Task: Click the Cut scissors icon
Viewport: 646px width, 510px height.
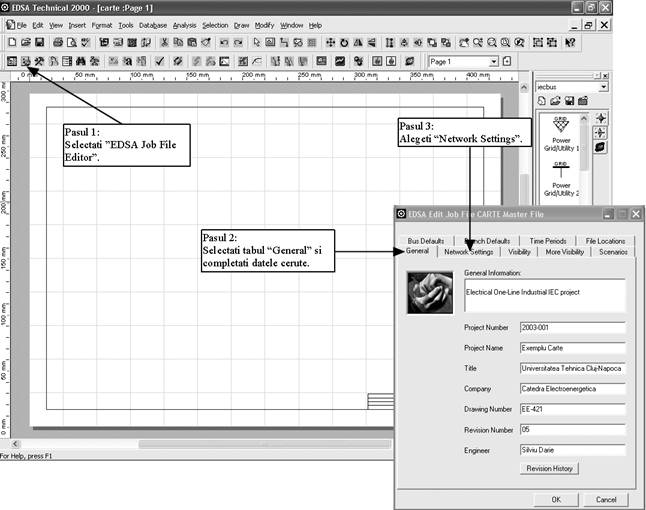Action: click(x=163, y=43)
